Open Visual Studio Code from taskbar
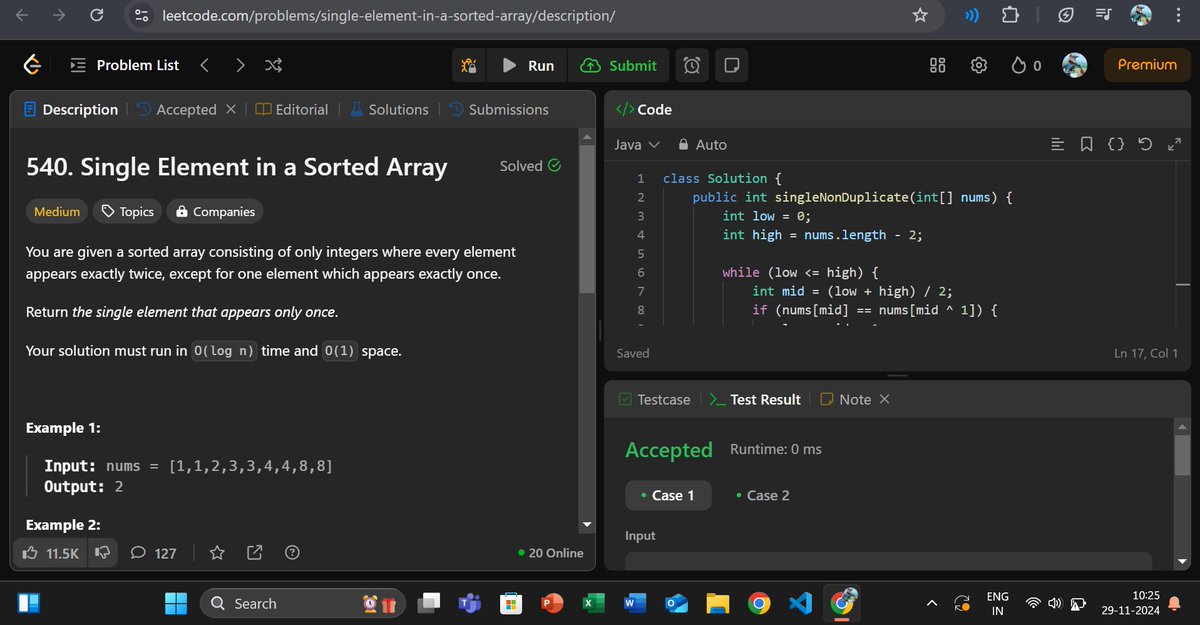 tap(799, 603)
